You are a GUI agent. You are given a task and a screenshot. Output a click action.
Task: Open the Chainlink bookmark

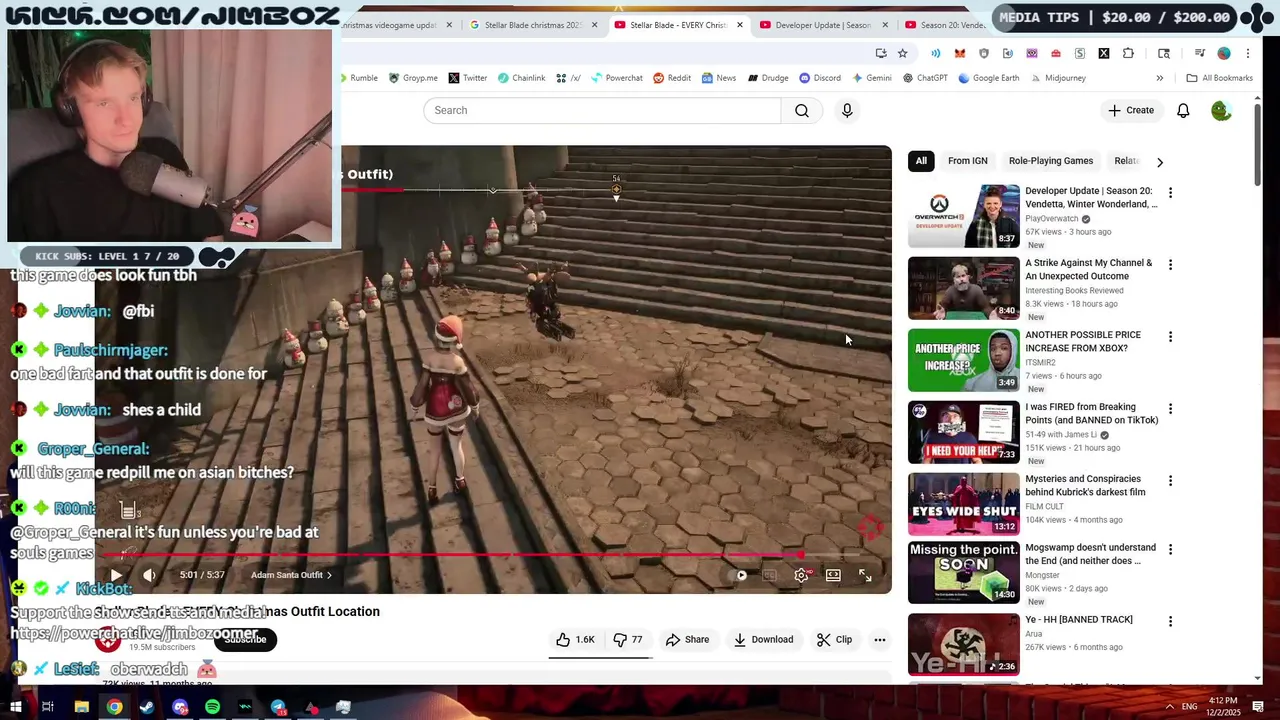521,78
